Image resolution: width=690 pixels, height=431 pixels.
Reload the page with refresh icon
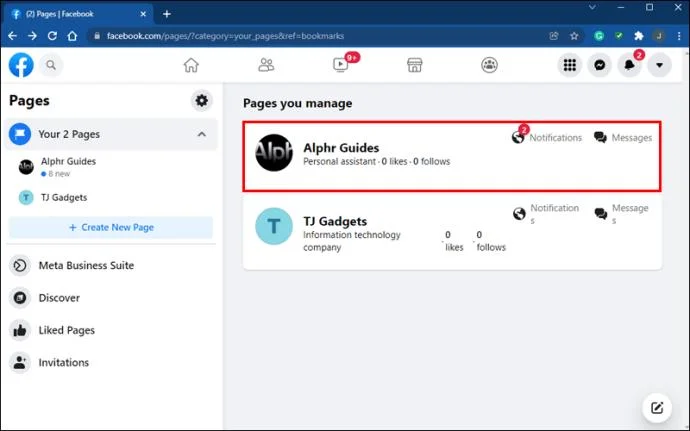click(52, 36)
